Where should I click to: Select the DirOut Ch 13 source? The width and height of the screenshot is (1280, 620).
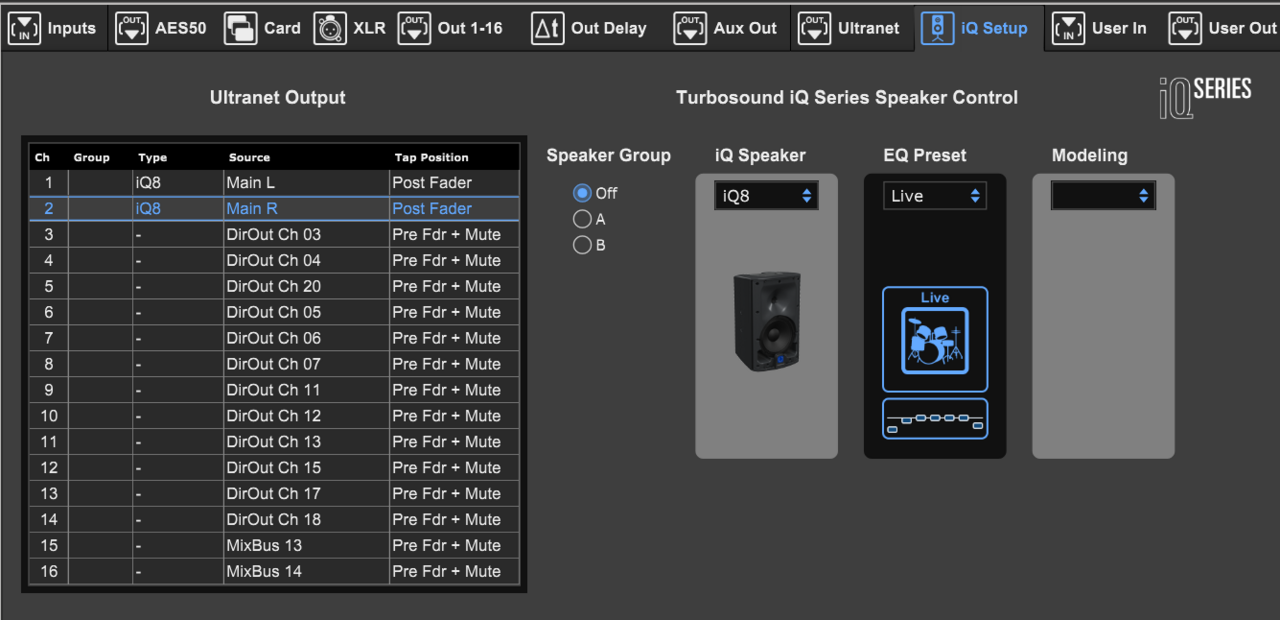click(x=306, y=442)
